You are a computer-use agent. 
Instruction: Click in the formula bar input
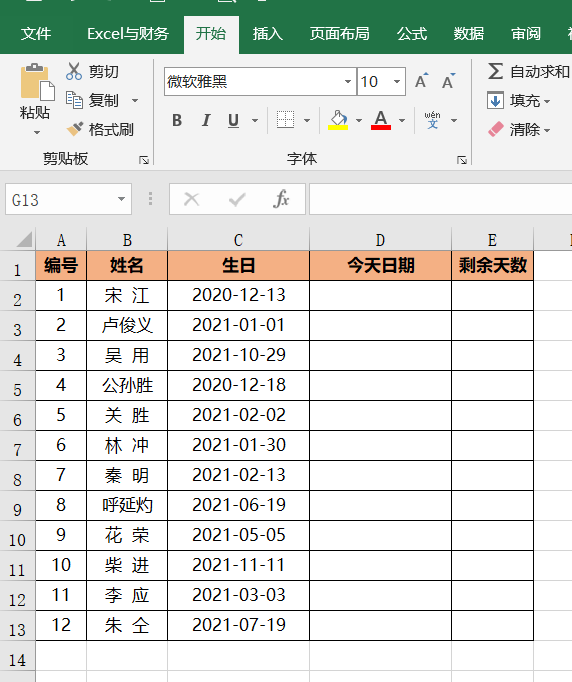pos(440,199)
